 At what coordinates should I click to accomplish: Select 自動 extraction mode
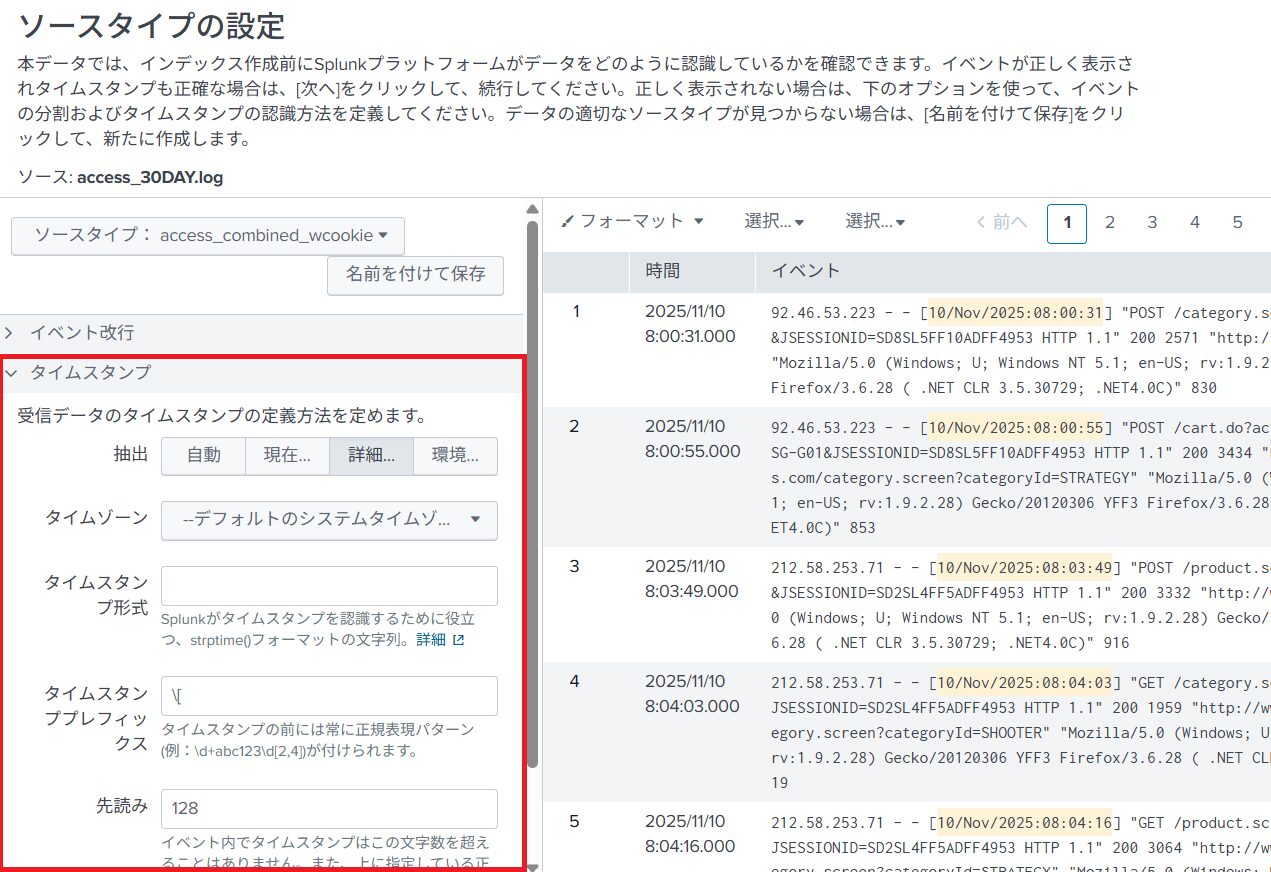coord(203,455)
